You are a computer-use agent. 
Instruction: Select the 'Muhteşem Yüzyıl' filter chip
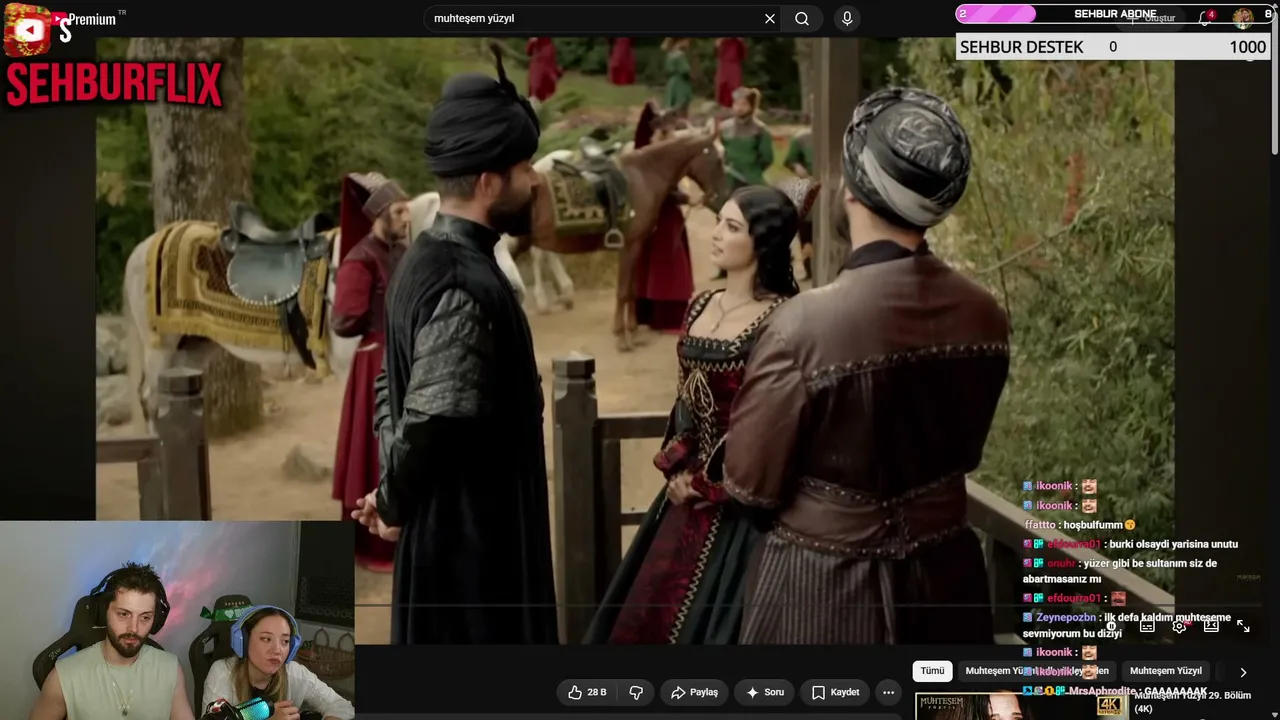[x=1166, y=671]
